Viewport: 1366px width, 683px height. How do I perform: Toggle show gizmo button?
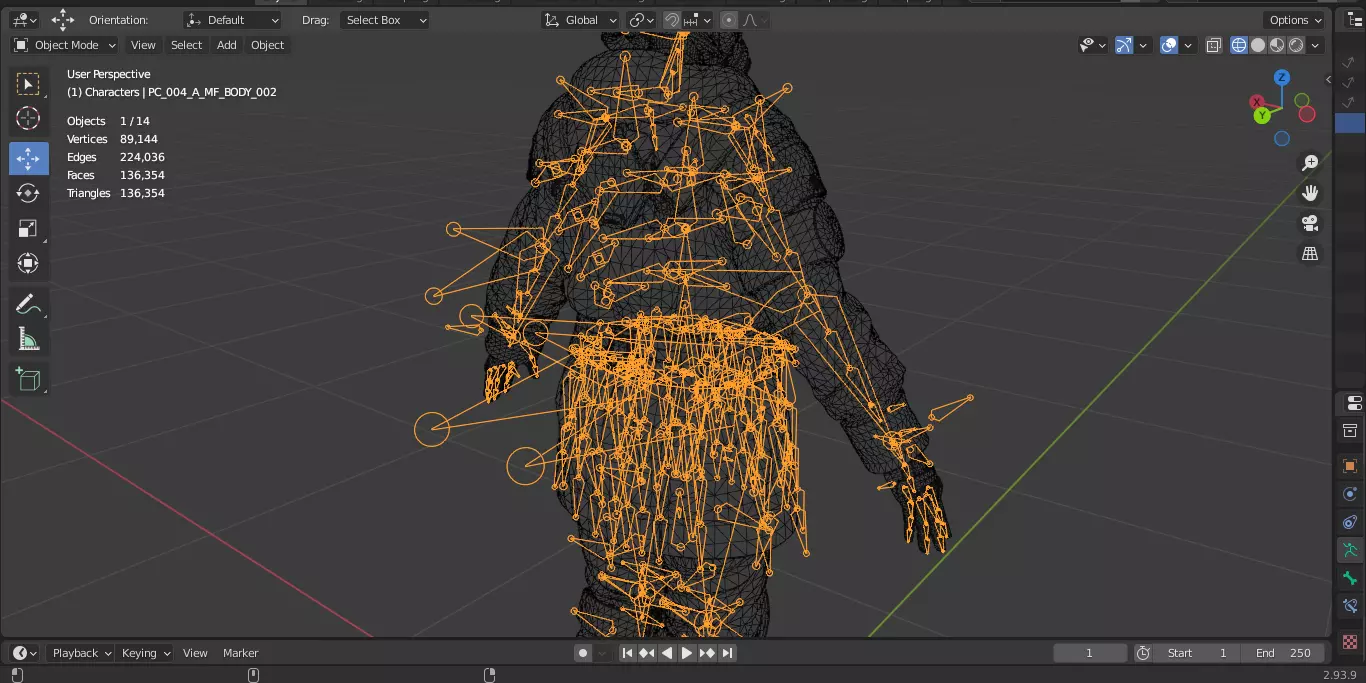coord(1124,45)
